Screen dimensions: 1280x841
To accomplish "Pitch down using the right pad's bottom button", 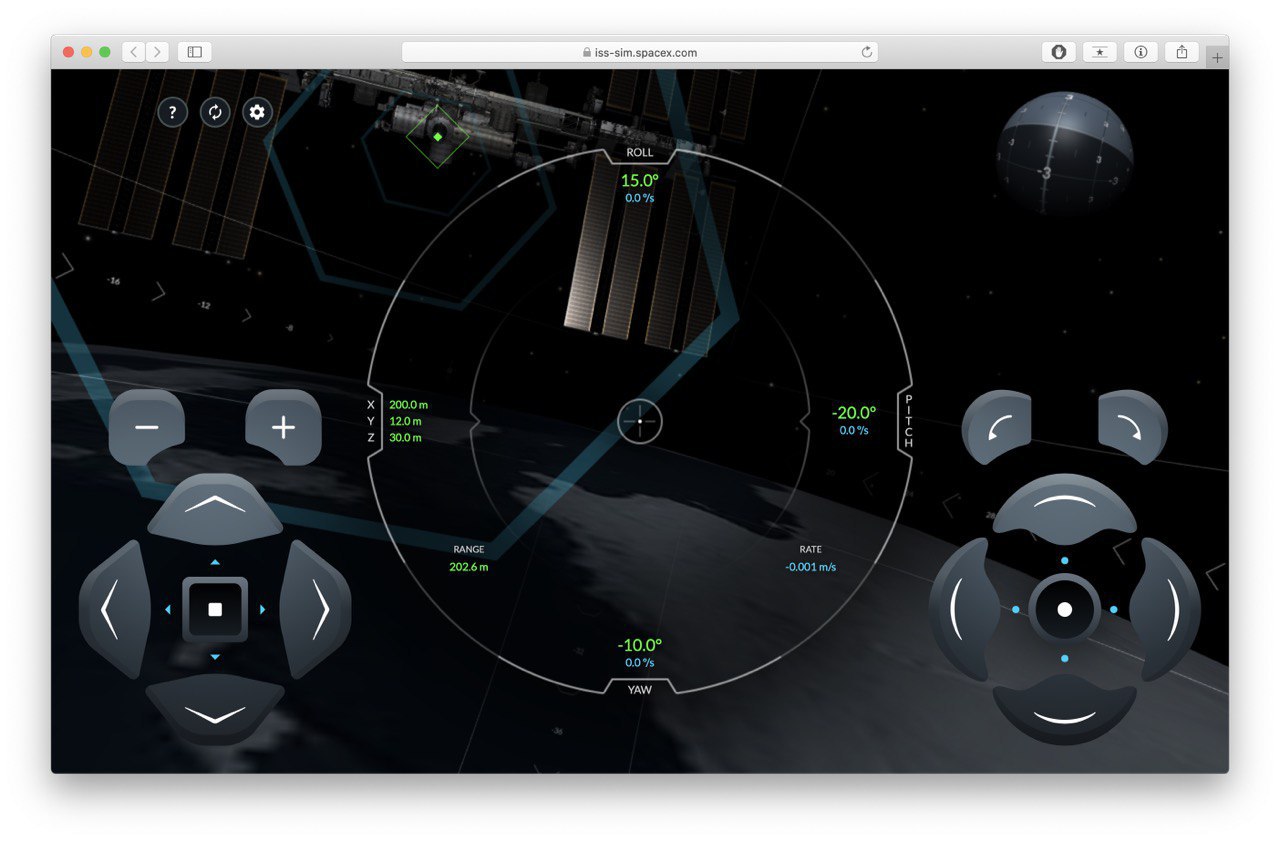I will 1065,711.
